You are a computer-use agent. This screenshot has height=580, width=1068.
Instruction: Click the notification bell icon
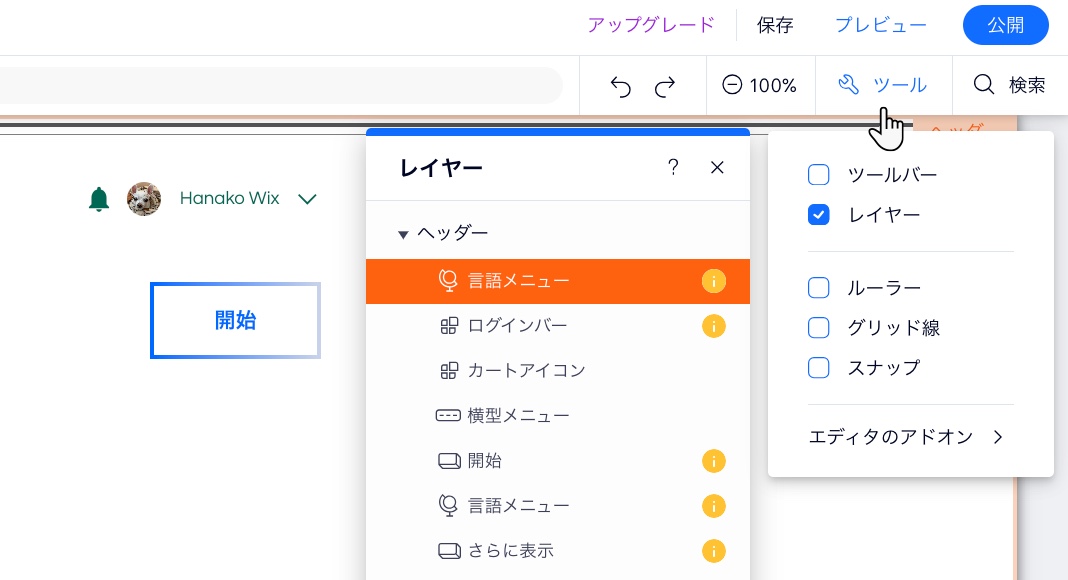(99, 199)
